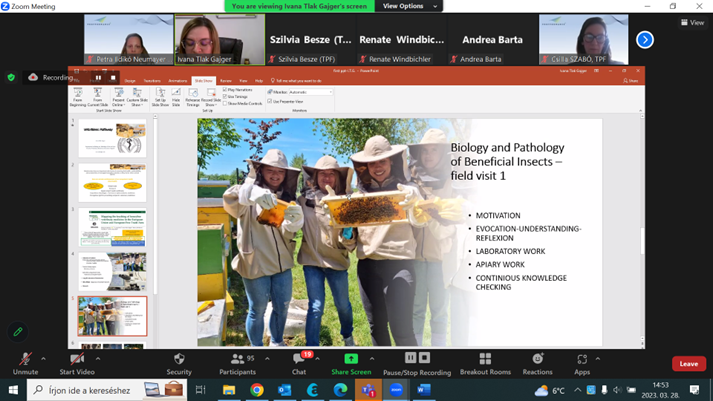Show next participants with the blue arrow
Screen dimensions: 713x401
645,40
